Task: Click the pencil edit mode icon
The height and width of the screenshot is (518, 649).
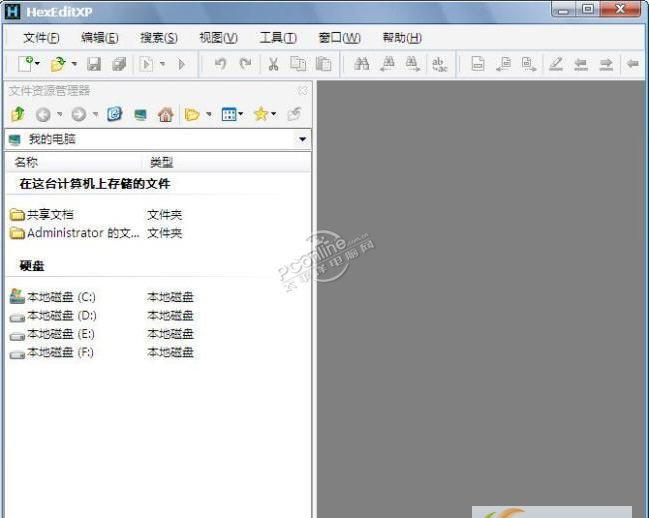Action: coord(555,64)
